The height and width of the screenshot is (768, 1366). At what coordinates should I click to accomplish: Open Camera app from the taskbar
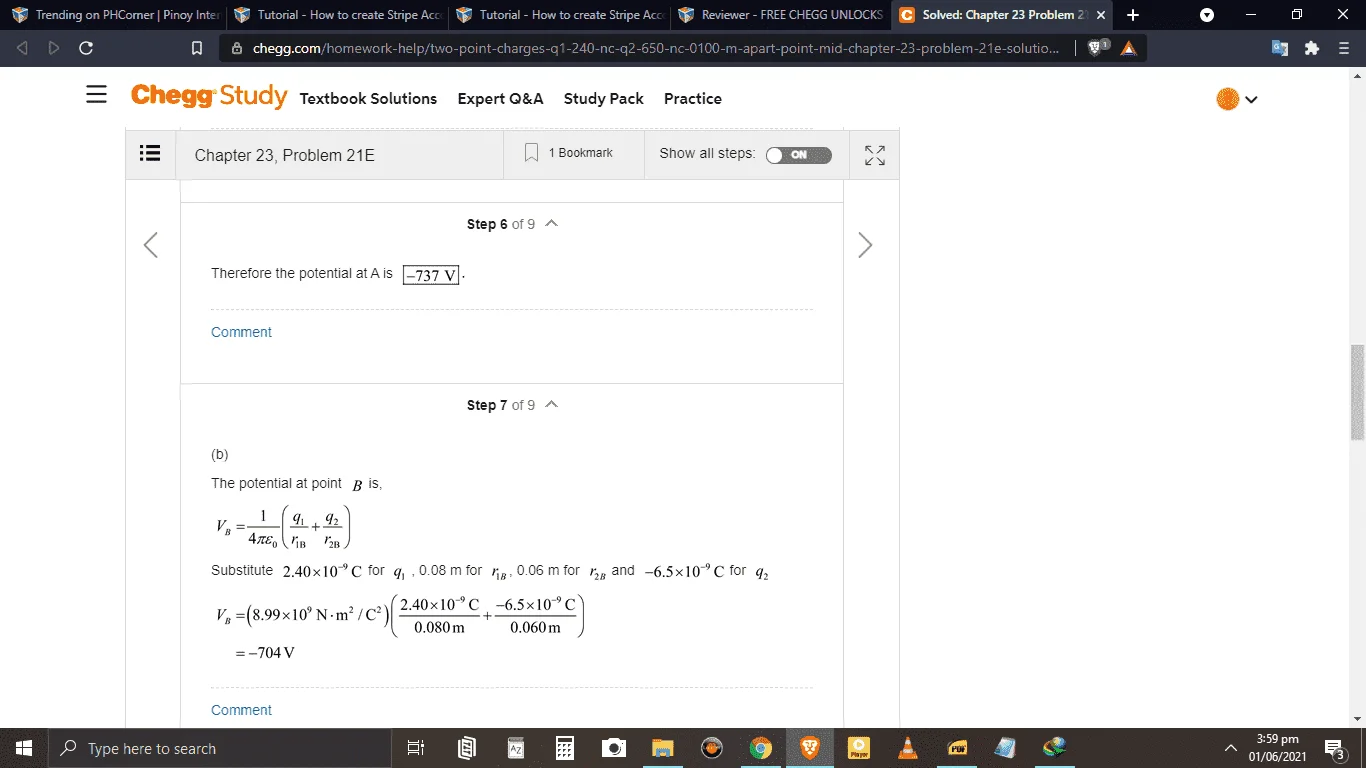pos(613,748)
